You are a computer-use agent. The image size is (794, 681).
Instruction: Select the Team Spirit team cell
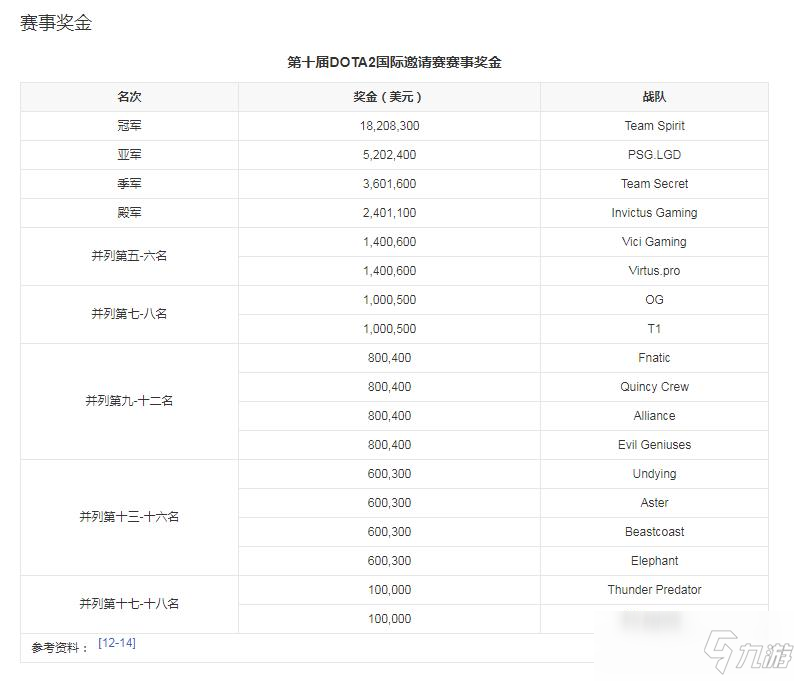pos(654,126)
